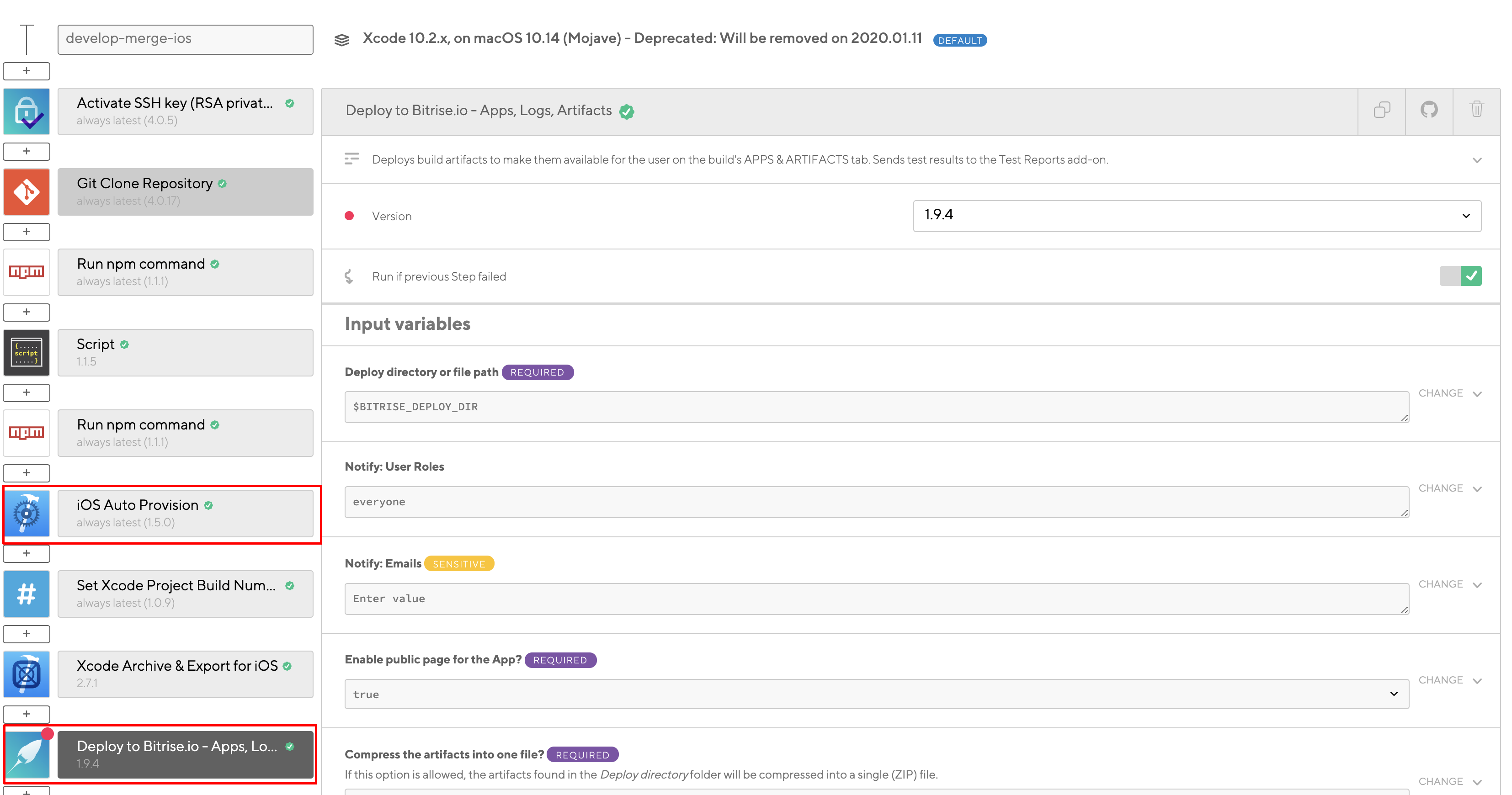The image size is (1512, 795).
Task: Add a step below Script step
Action: 27,392
